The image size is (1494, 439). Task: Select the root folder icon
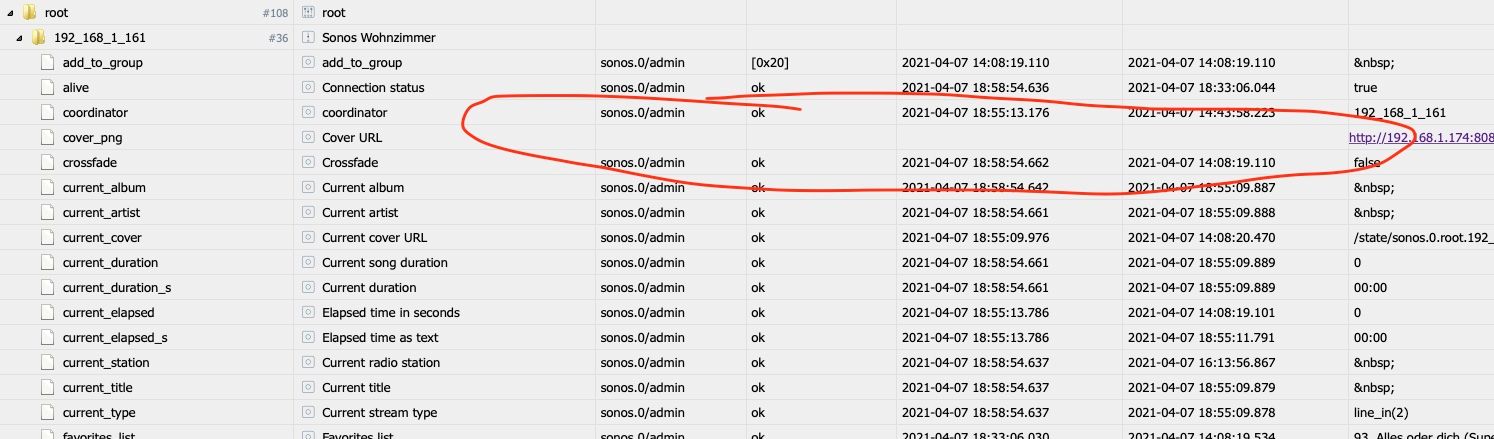pos(29,12)
